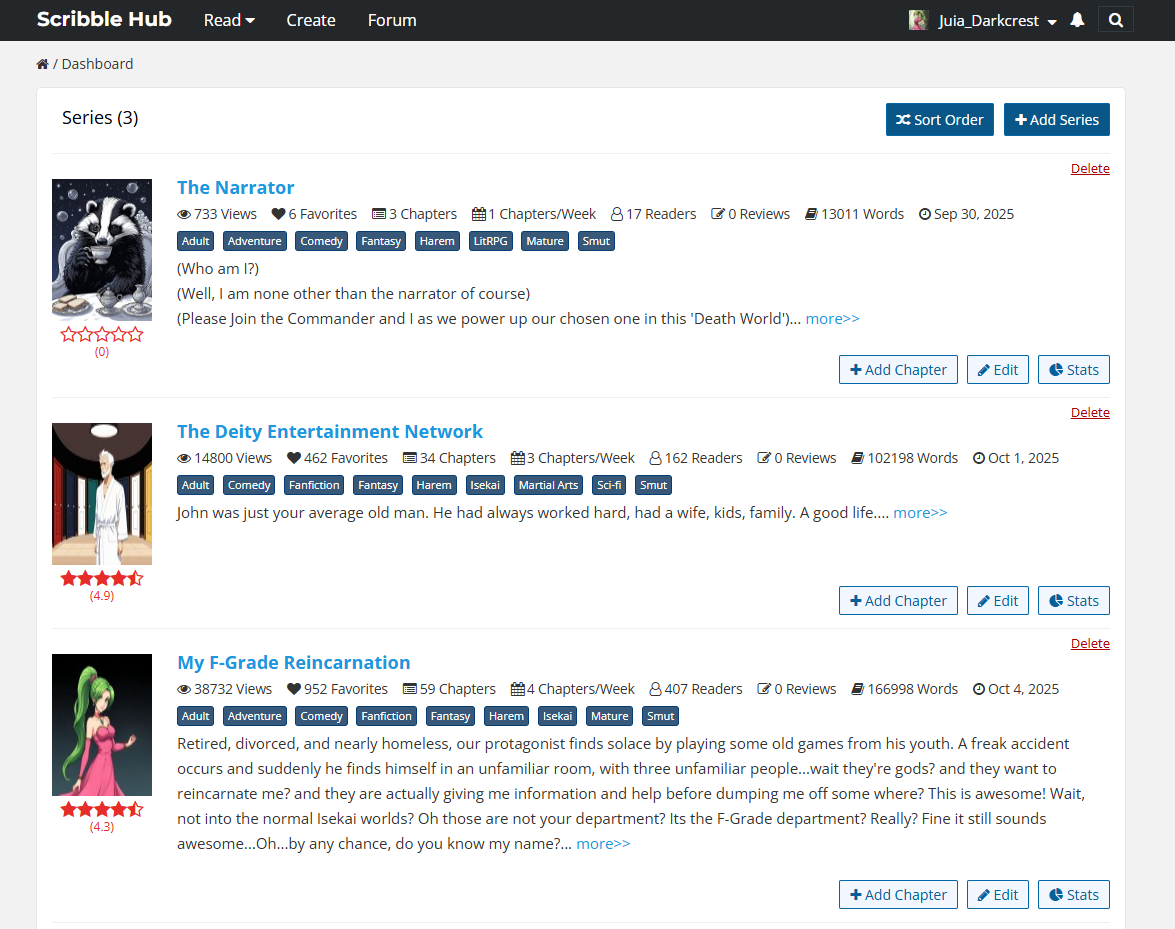The image size is (1175, 929).
Task: Click the star rating under The Narrator
Action: [x=102, y=334]
